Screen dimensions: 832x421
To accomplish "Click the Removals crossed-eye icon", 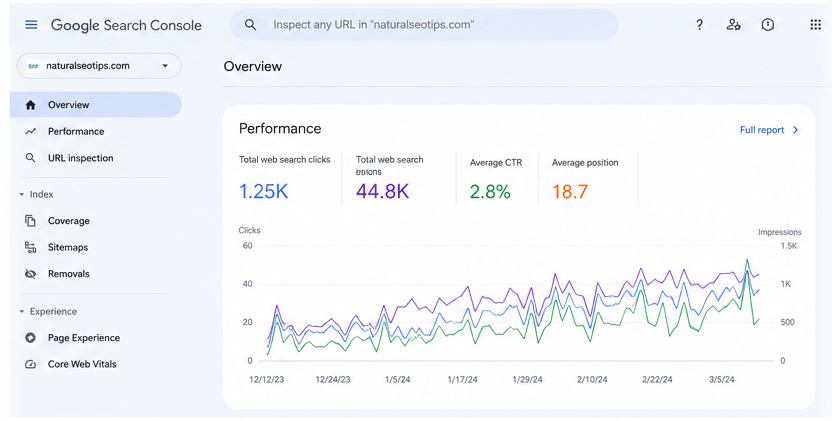I will [31, 274].
